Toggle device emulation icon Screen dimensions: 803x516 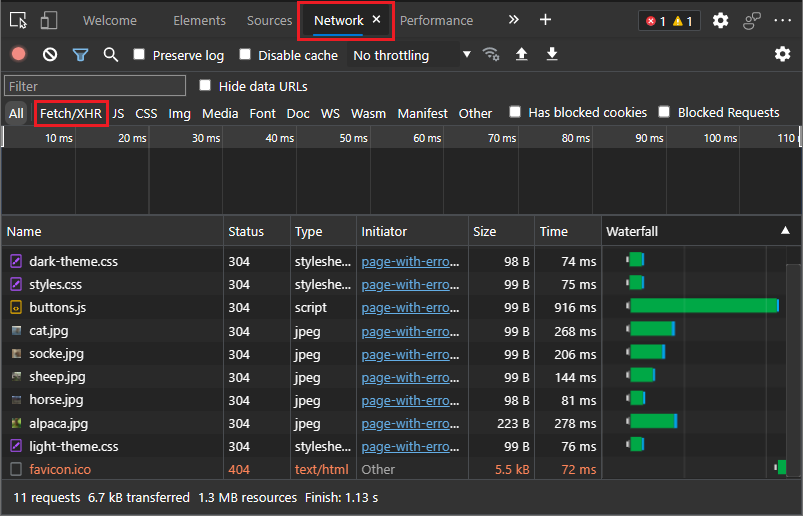[x=49, y=20]
